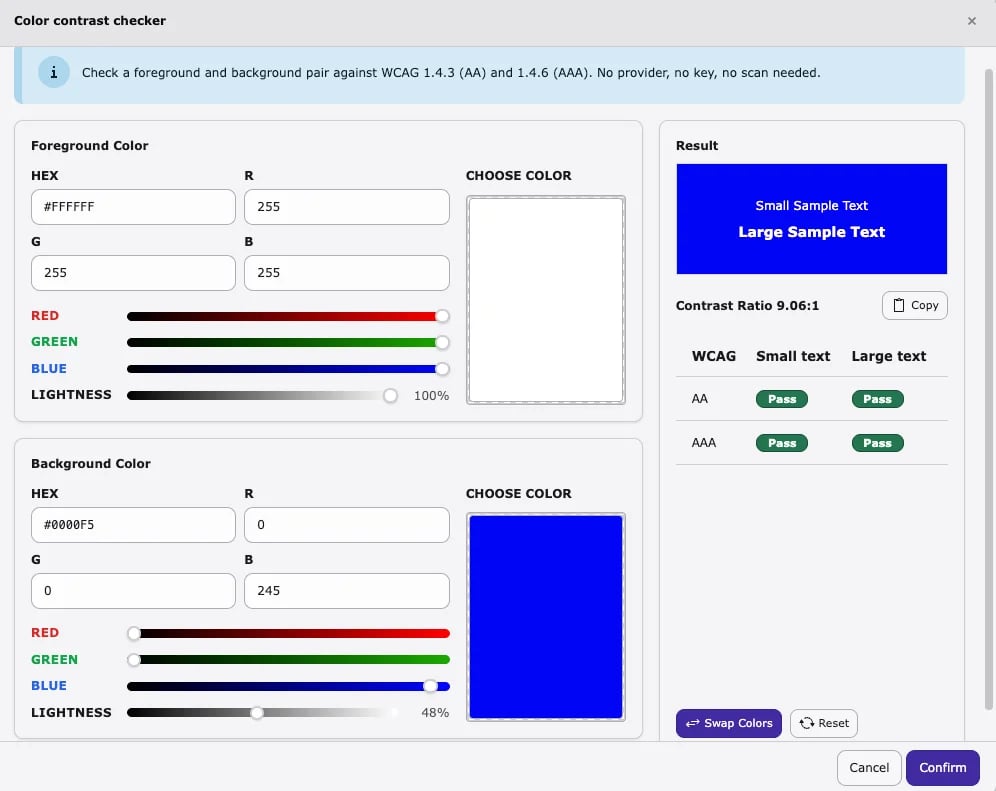Screen dimensions: 996x791
Task: Edit the foreground HEX field
Action: point(133,206)
